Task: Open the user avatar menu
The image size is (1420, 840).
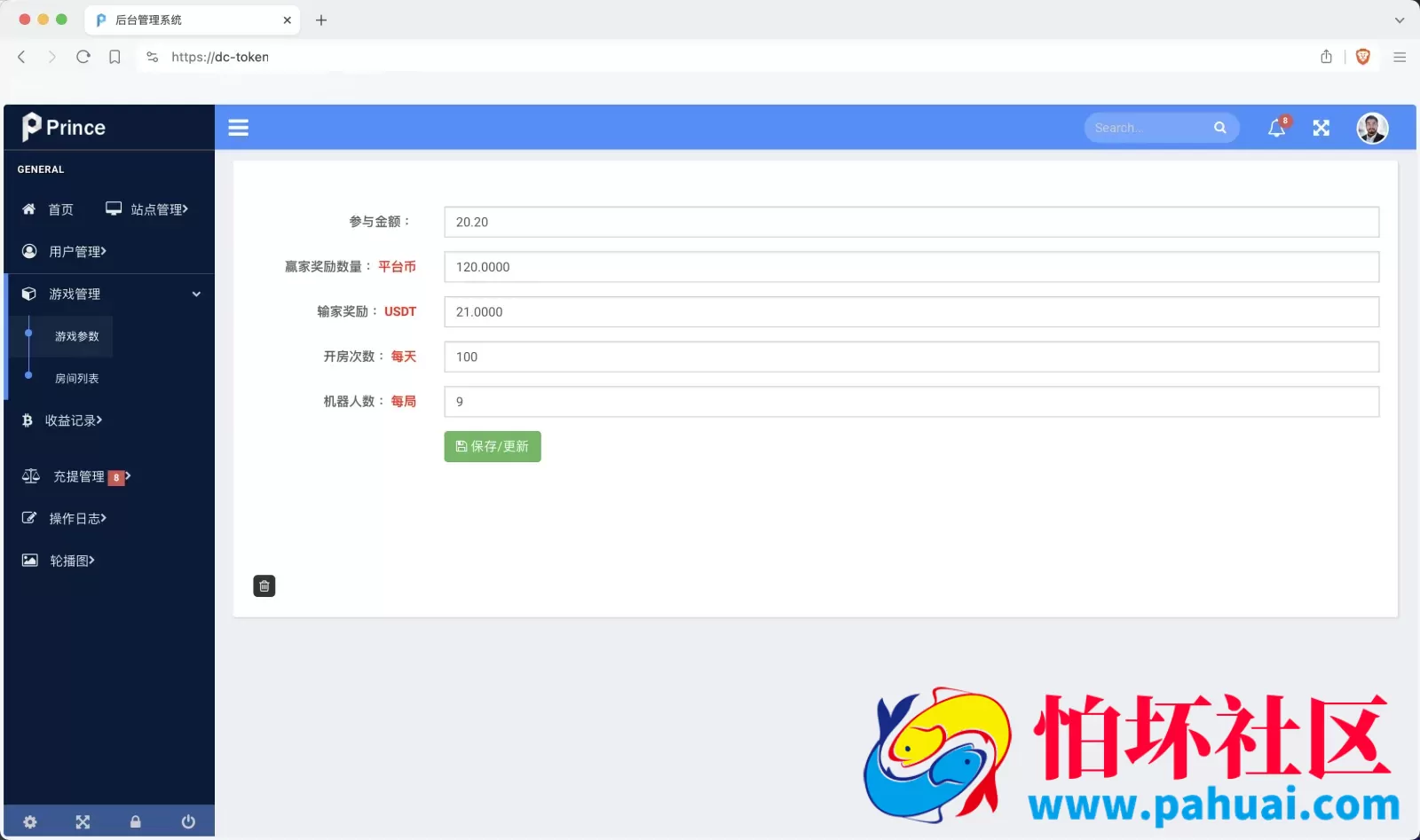Action: [1372, 128]
